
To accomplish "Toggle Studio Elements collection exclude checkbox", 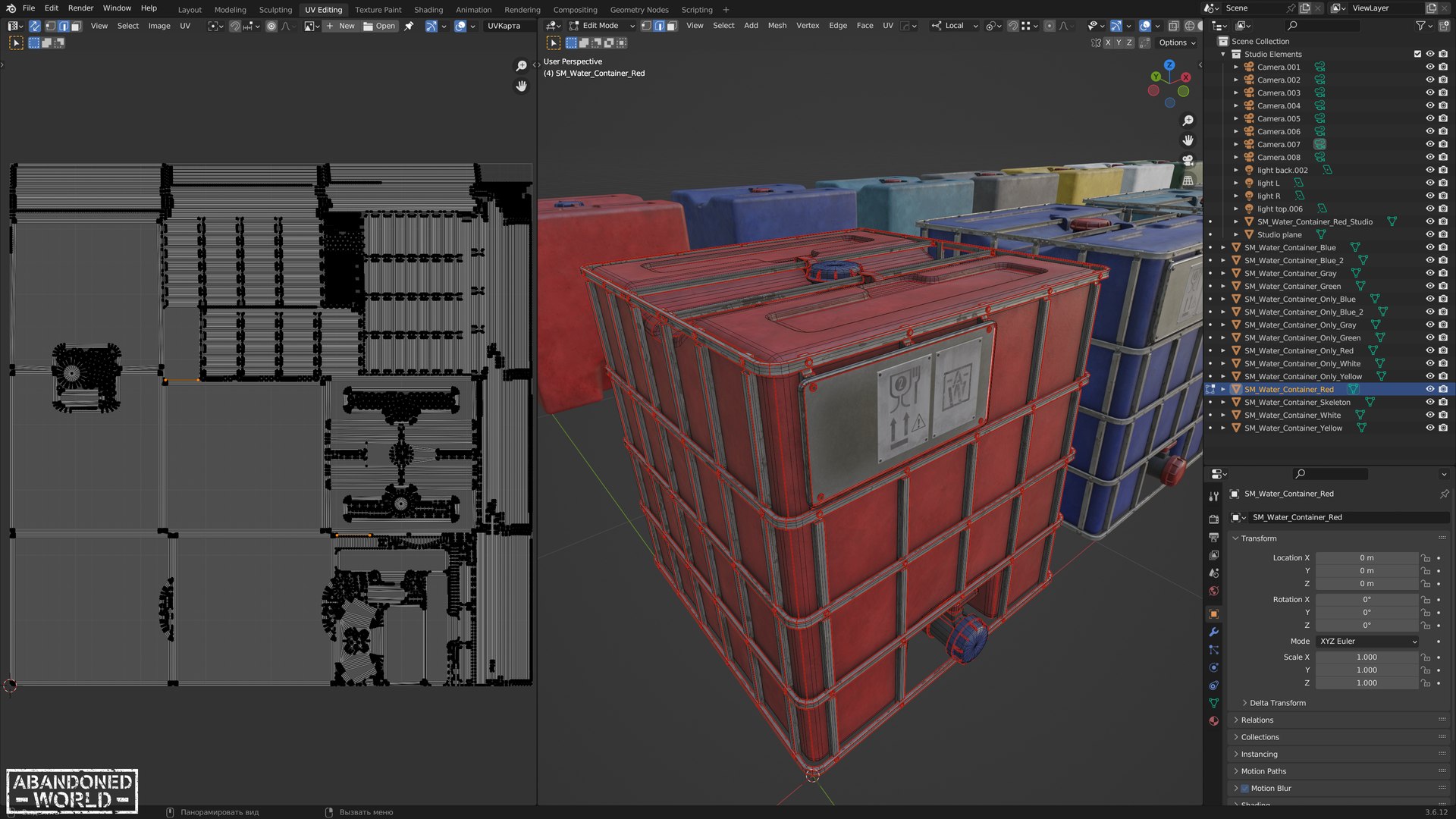I will coord(1417,54).
